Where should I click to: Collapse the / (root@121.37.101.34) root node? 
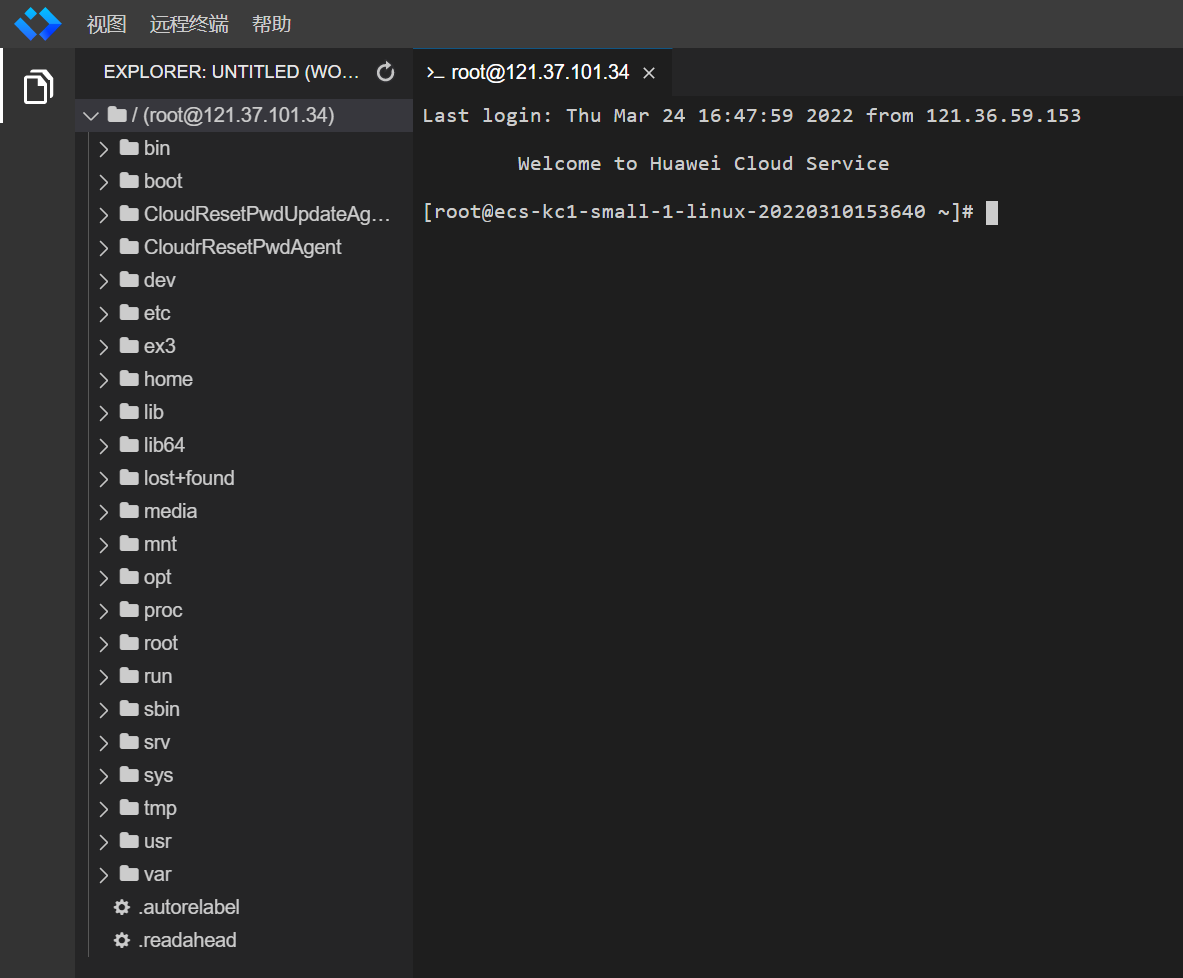point(91,115)
